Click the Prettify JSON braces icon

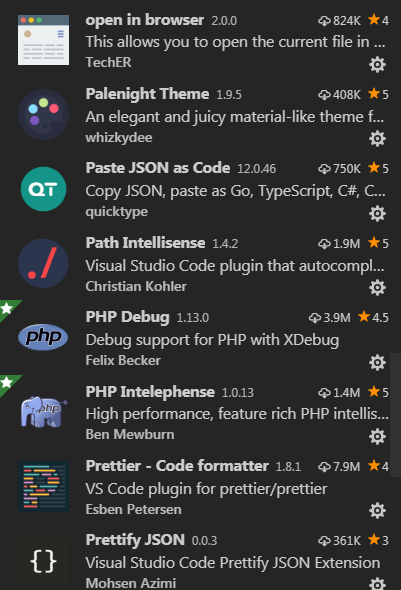pos(43,562)
